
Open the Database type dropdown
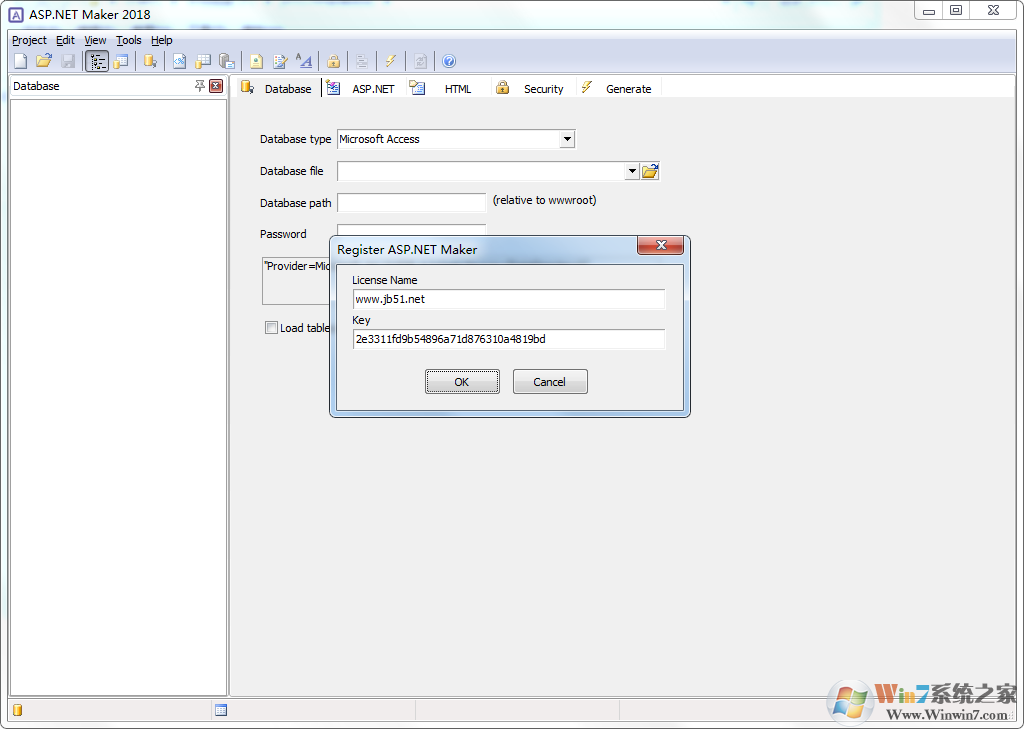[x=567, y=139]
